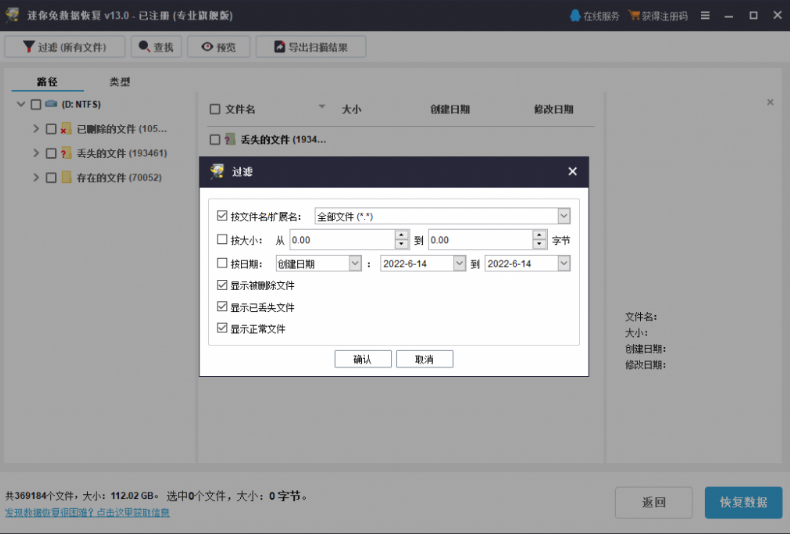Decrease the minimum size spinner value
The height and width of the screenshot is (536, 790).
402,244
